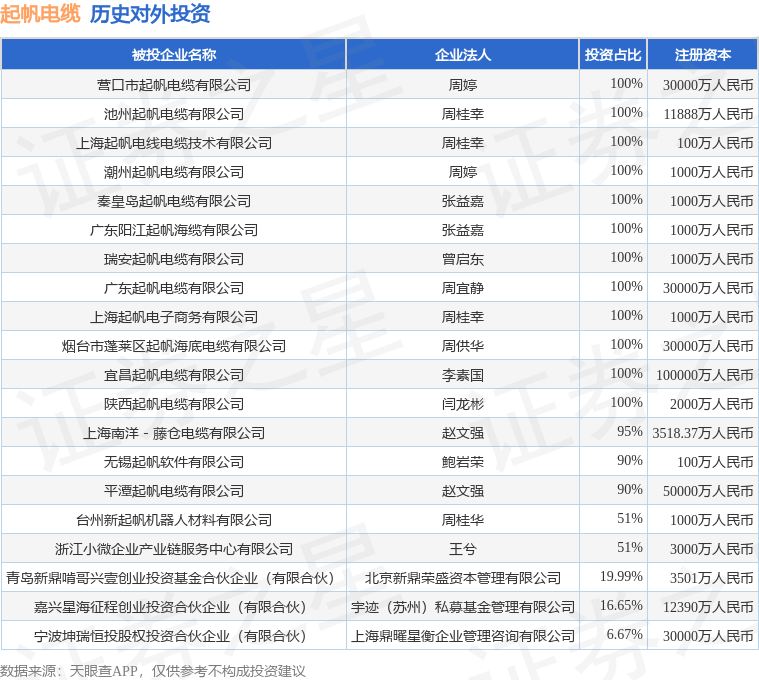The height and width of the screenshot is (680, 759).
Task: Click legal person 曾启东
Action: (463, 259)
